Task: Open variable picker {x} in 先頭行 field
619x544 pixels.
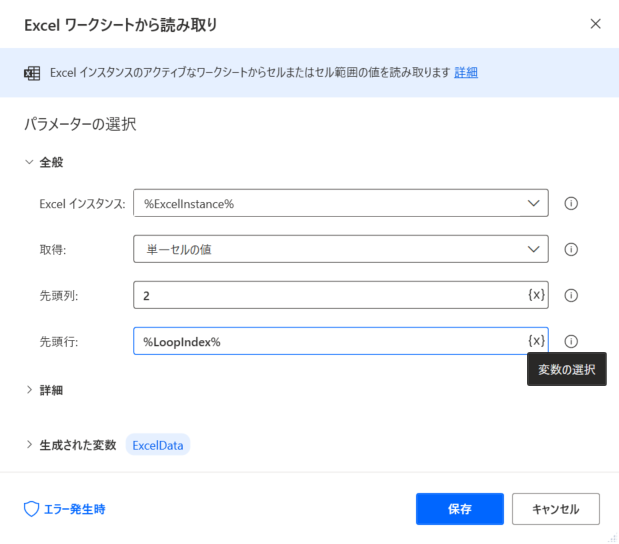Action: (x=536, y=341)
